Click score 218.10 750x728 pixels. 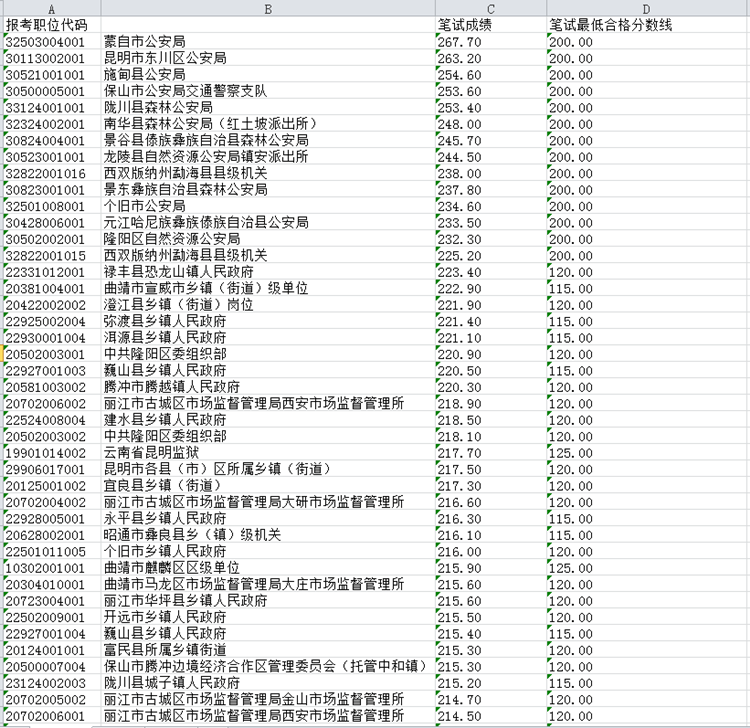click(491, 436)
